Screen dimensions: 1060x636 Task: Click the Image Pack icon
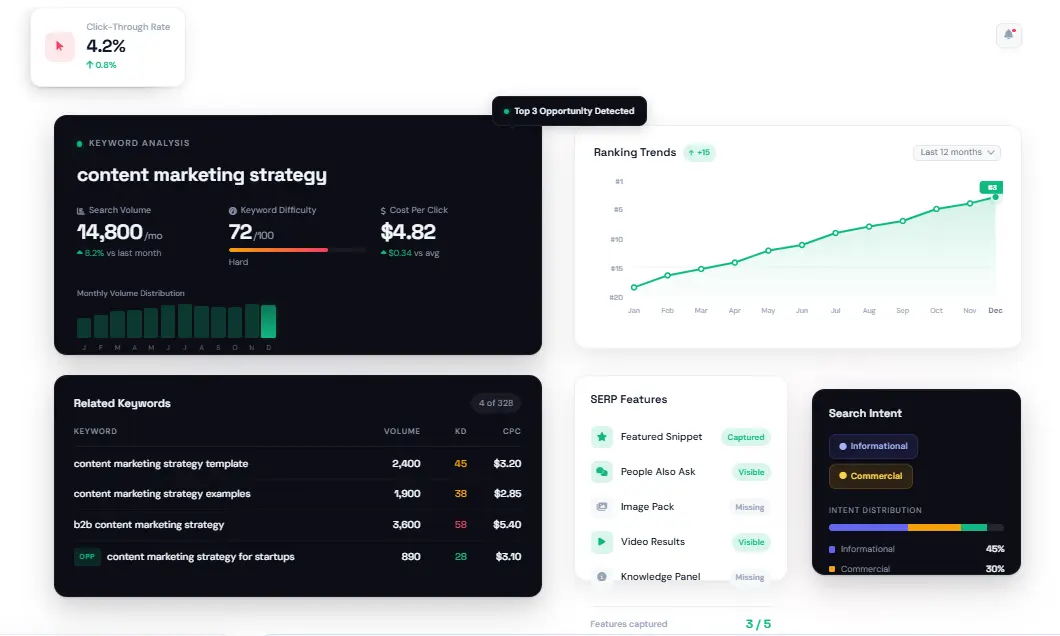pos(601,506)
